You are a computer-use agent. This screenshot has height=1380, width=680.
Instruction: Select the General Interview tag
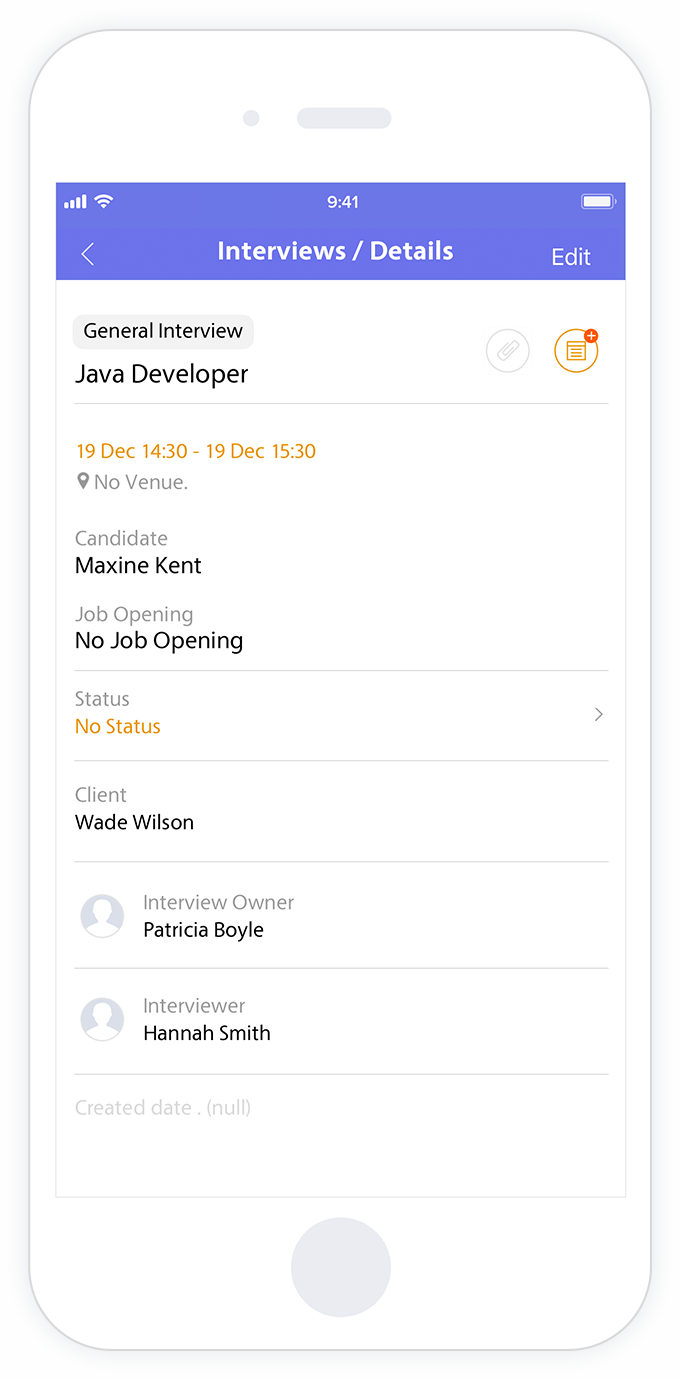163,331
